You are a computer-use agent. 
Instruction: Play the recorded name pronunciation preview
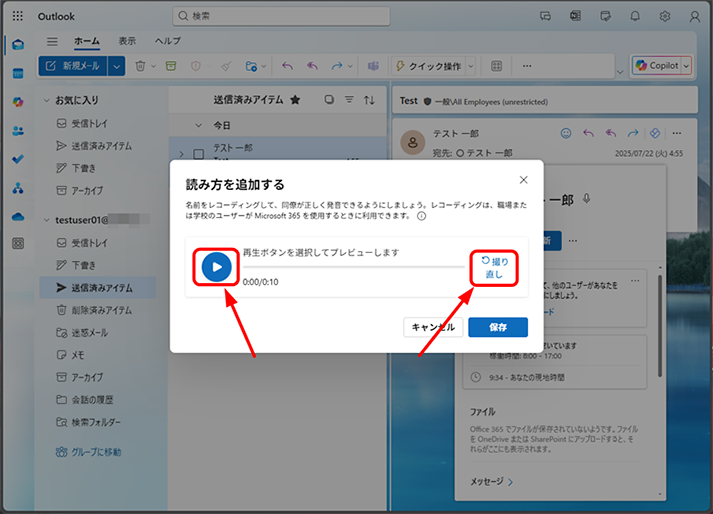pyautogui.click(x=216, y=267)
